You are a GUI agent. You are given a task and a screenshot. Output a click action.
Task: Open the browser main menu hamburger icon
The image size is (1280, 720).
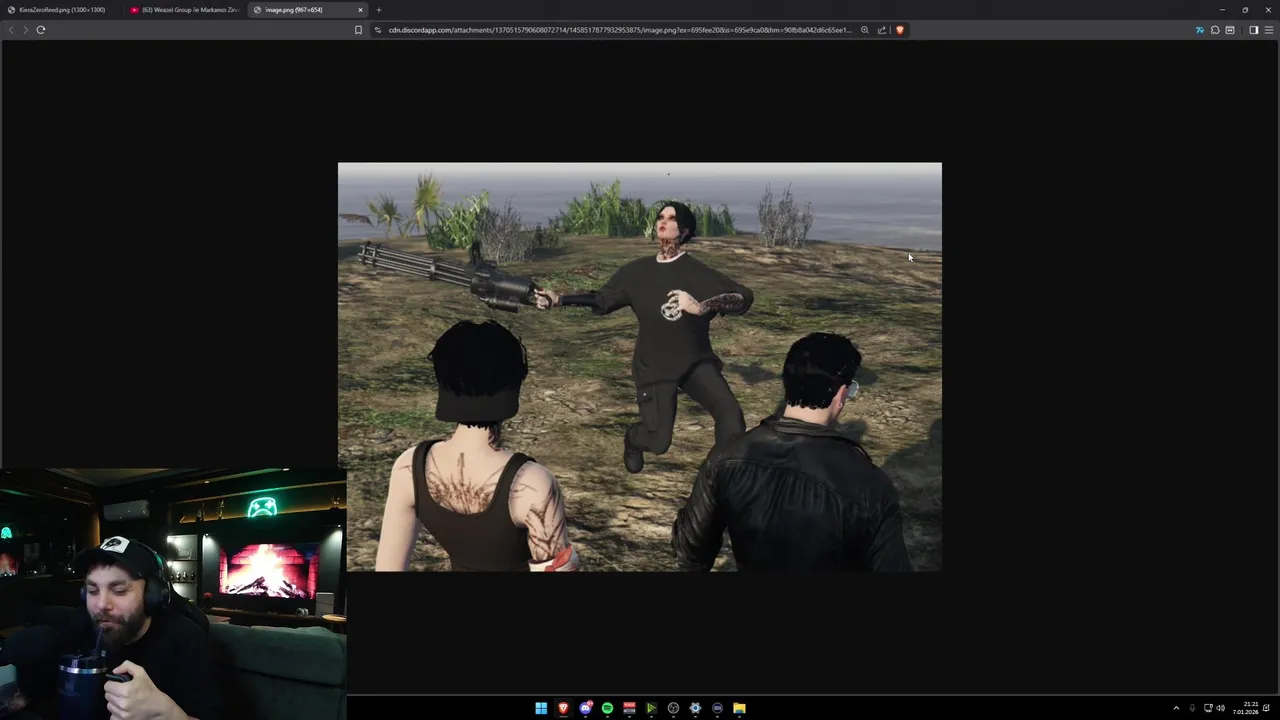pos(1269,30)
